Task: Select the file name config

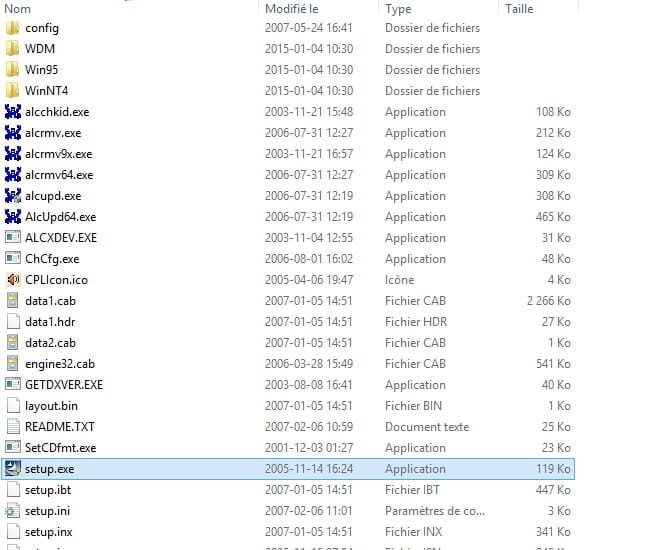Action: pos(42,28)
